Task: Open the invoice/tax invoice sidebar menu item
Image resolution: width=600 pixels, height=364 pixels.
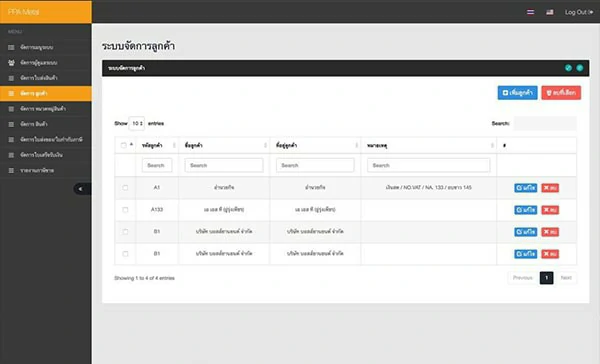Action: [46, 139]
